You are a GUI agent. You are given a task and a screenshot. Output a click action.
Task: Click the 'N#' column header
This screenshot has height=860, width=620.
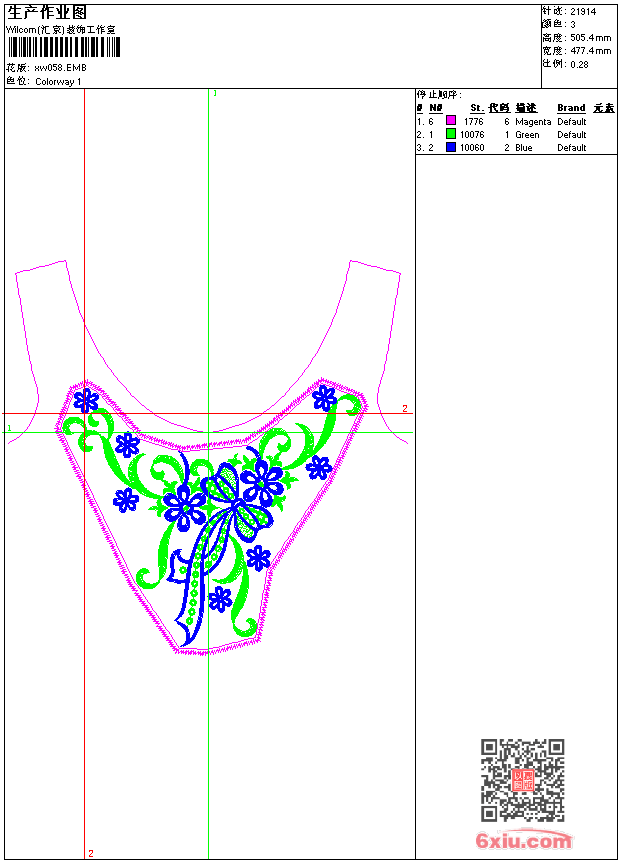[436, 108]
